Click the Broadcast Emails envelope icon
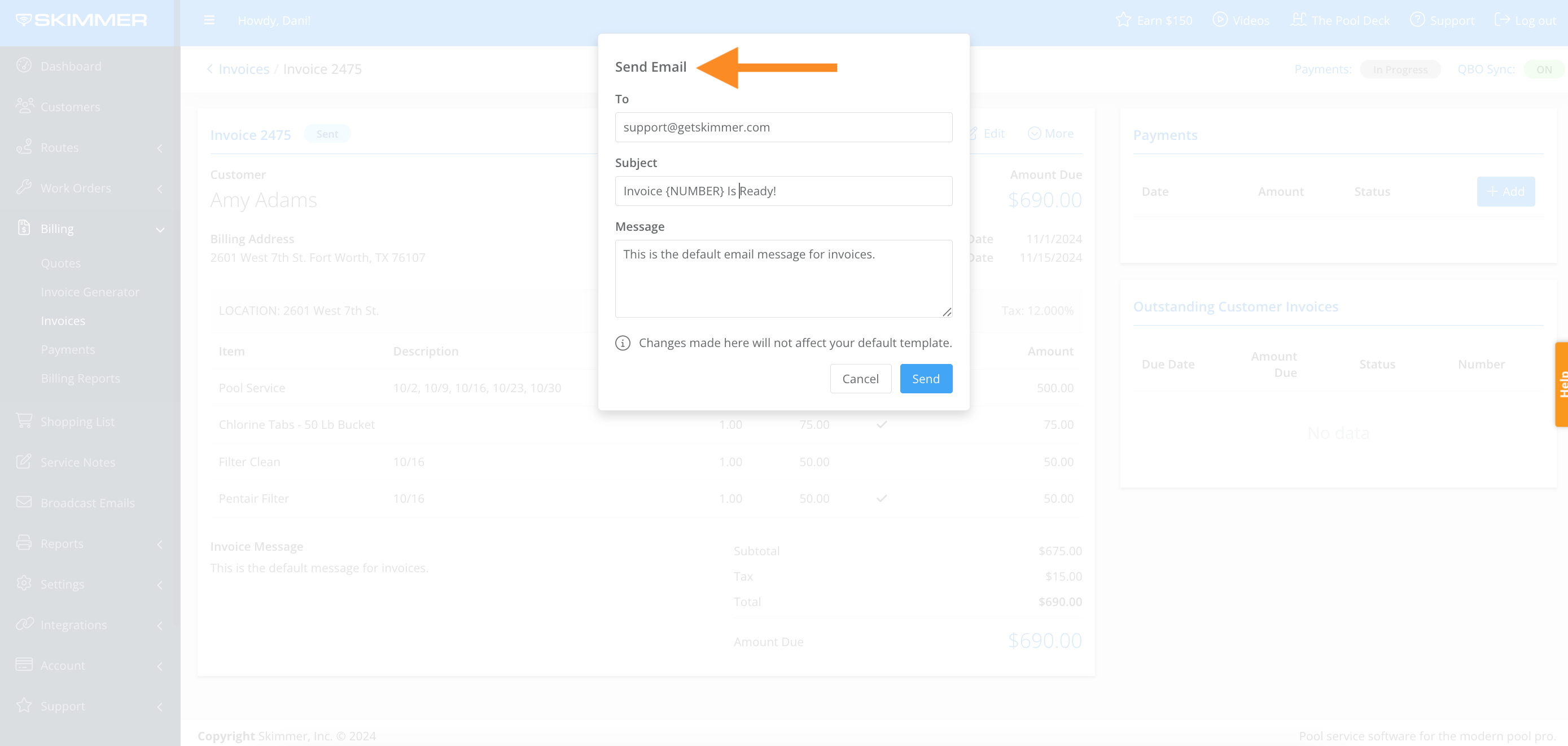 tap(24, 502)
